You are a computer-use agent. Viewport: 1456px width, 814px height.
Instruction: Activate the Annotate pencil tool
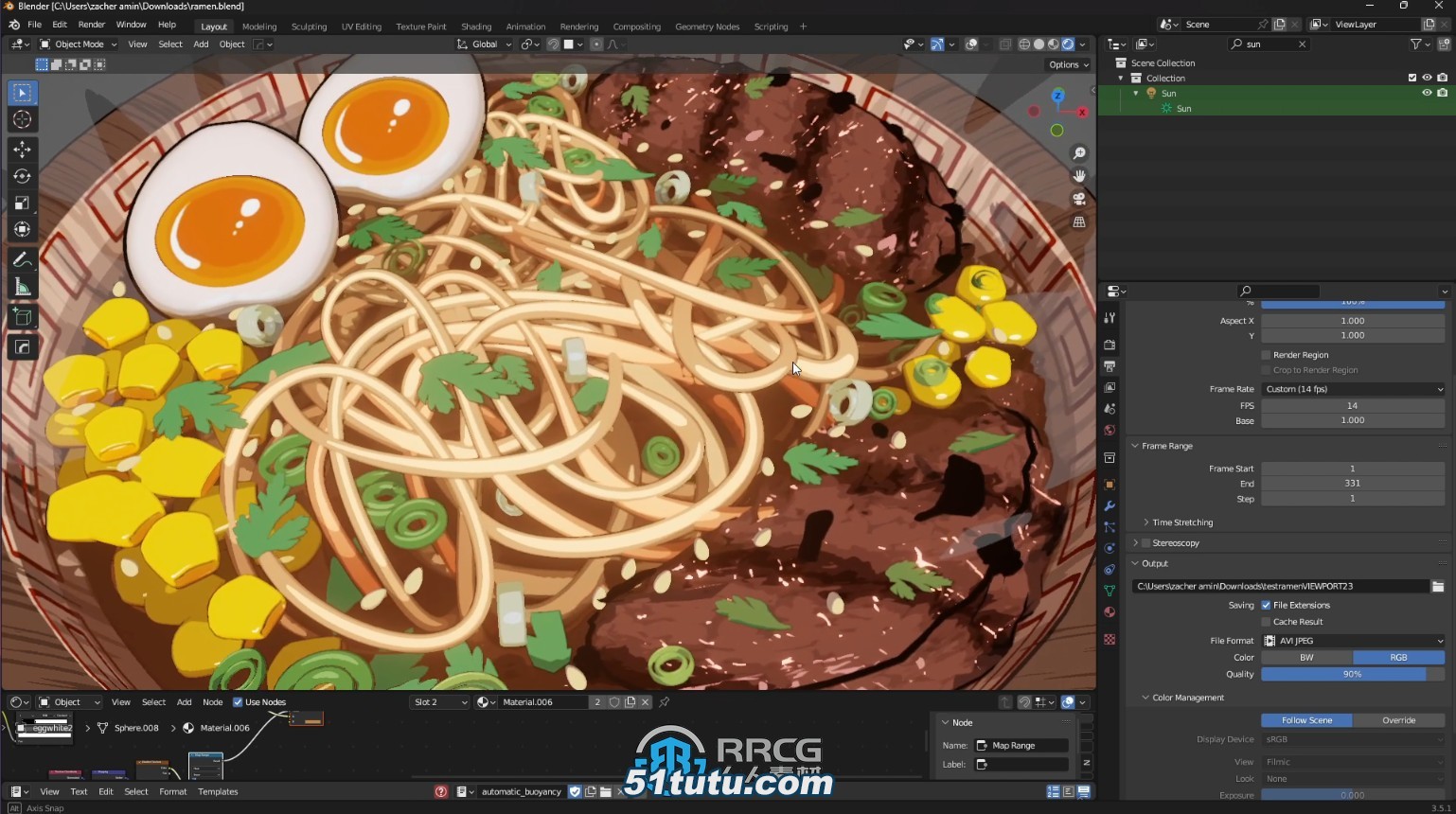23,260
